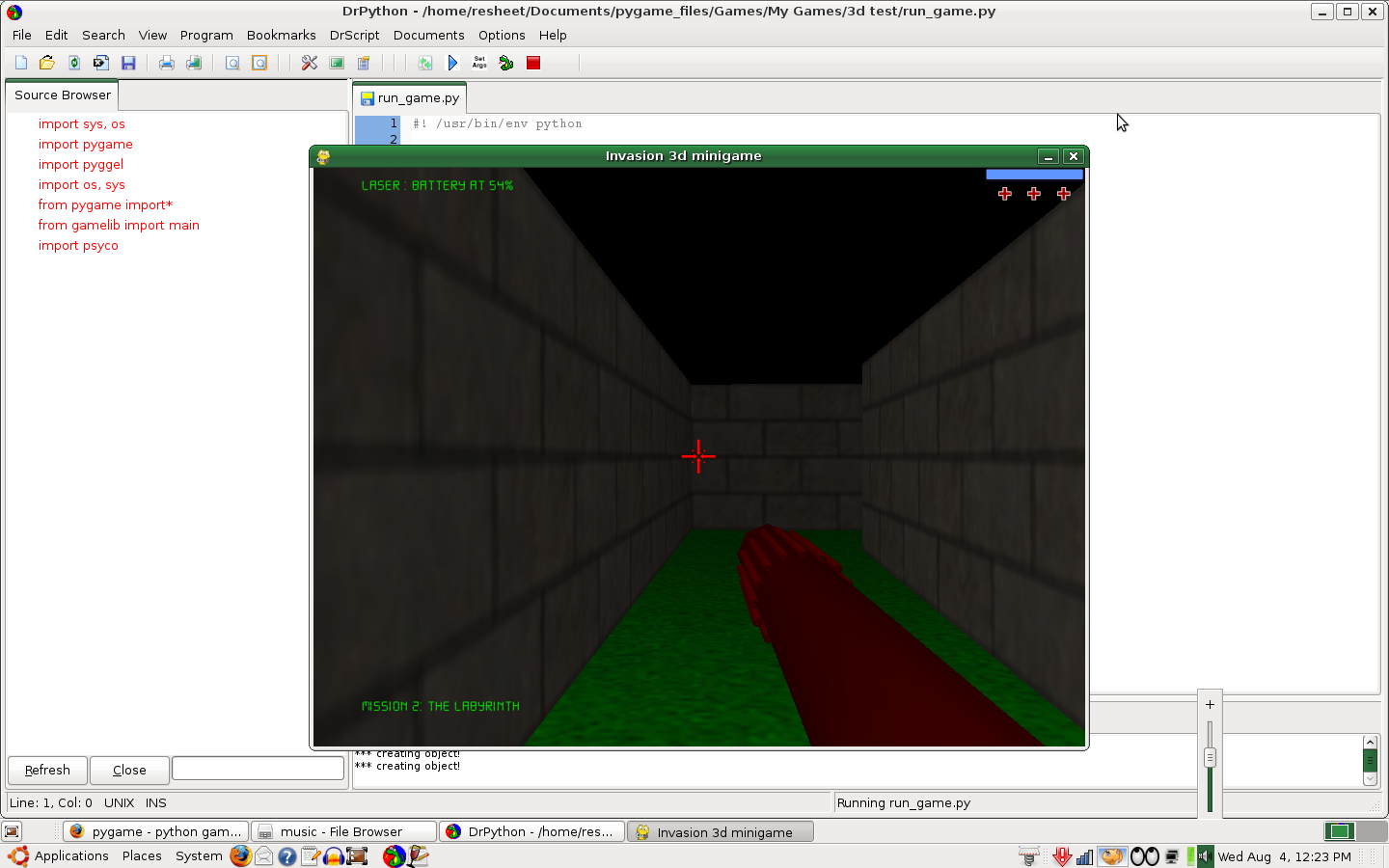The image size is (1389, 868).
Task: Click the workspace switcher green workspace
Action: point(1340,831)
